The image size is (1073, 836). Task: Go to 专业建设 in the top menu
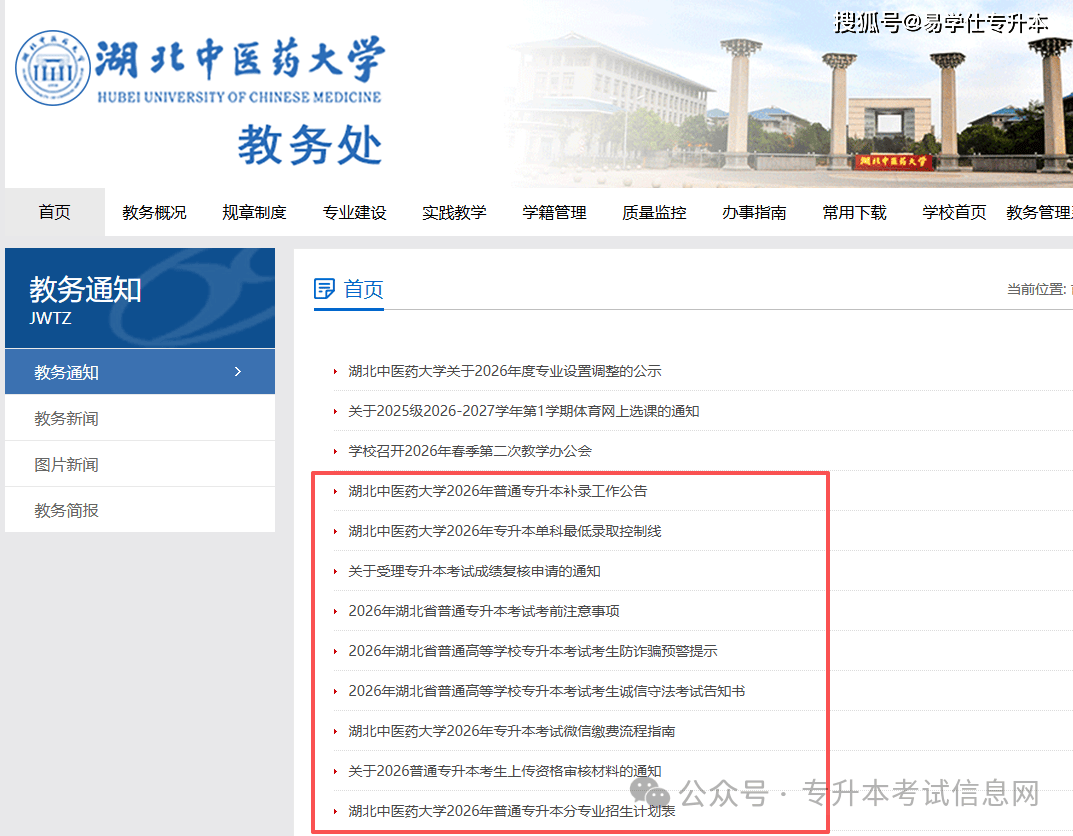tap(354, 213)
